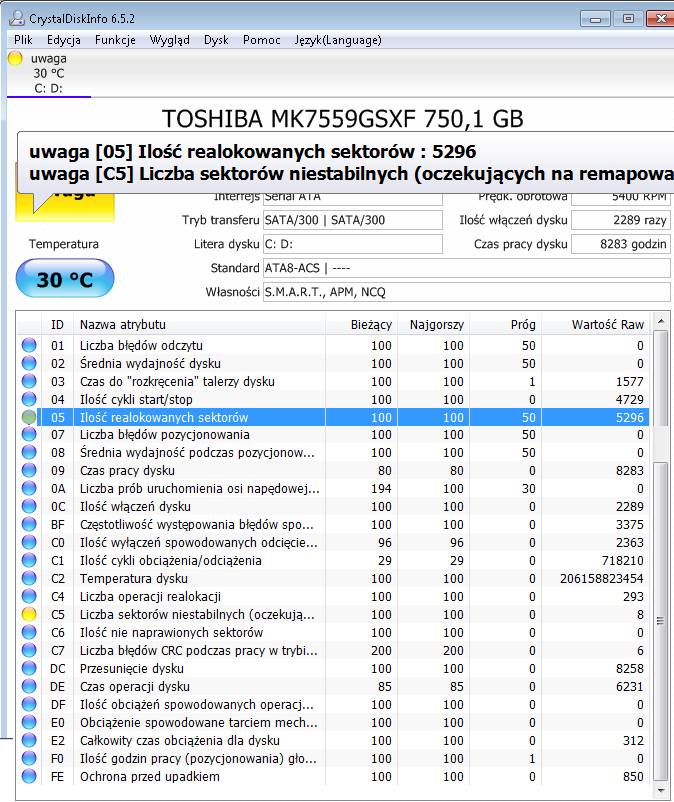Click the status circle of row C7
Viewport: 674px width, 802px height.
pyautogui.click(x=29, y=650)
